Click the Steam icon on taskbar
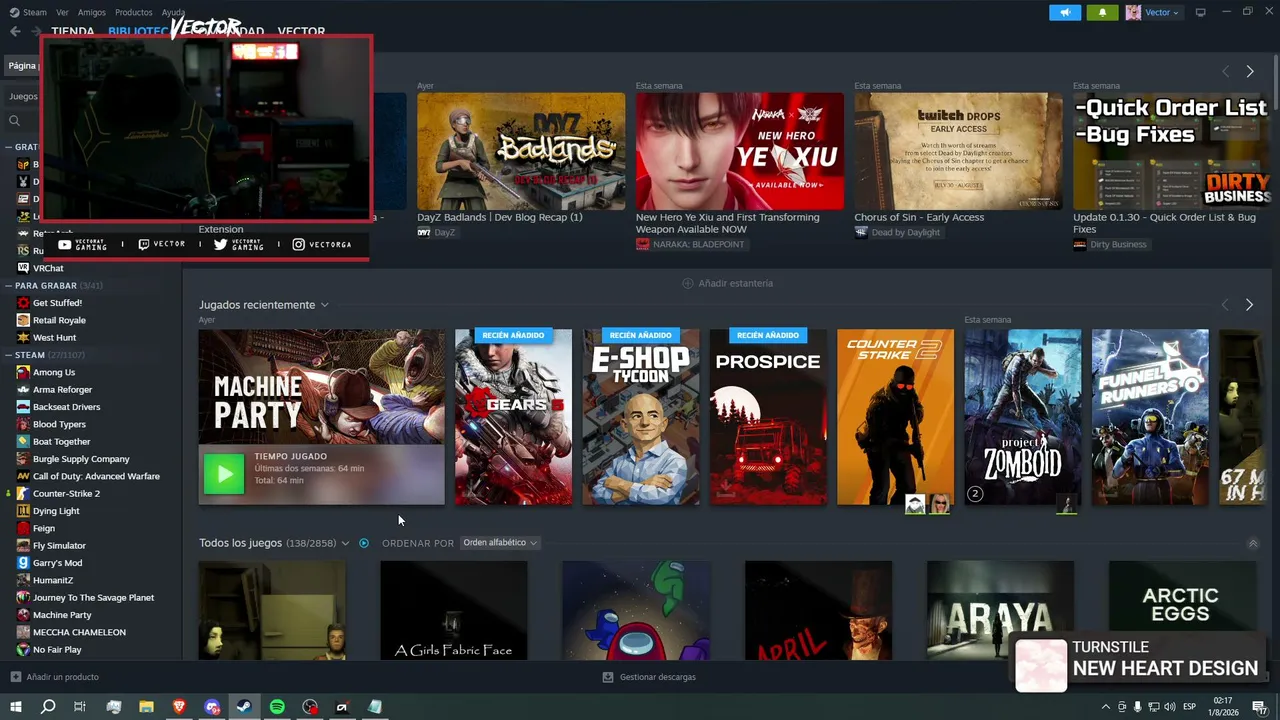This screenshot has height=720, width=1280. click(x=244, y=707)
